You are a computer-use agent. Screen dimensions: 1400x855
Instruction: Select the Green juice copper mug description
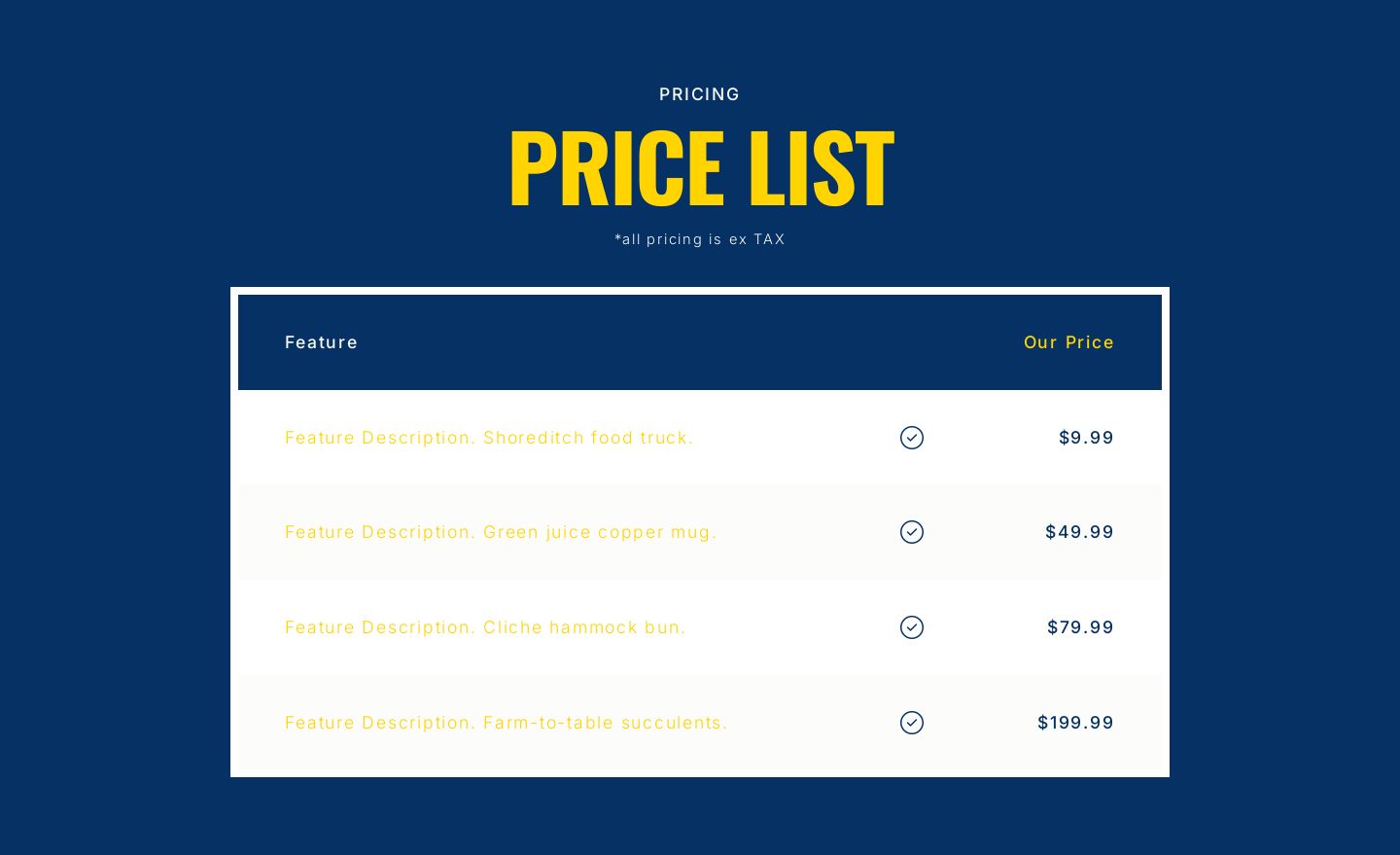click(501, 532)
